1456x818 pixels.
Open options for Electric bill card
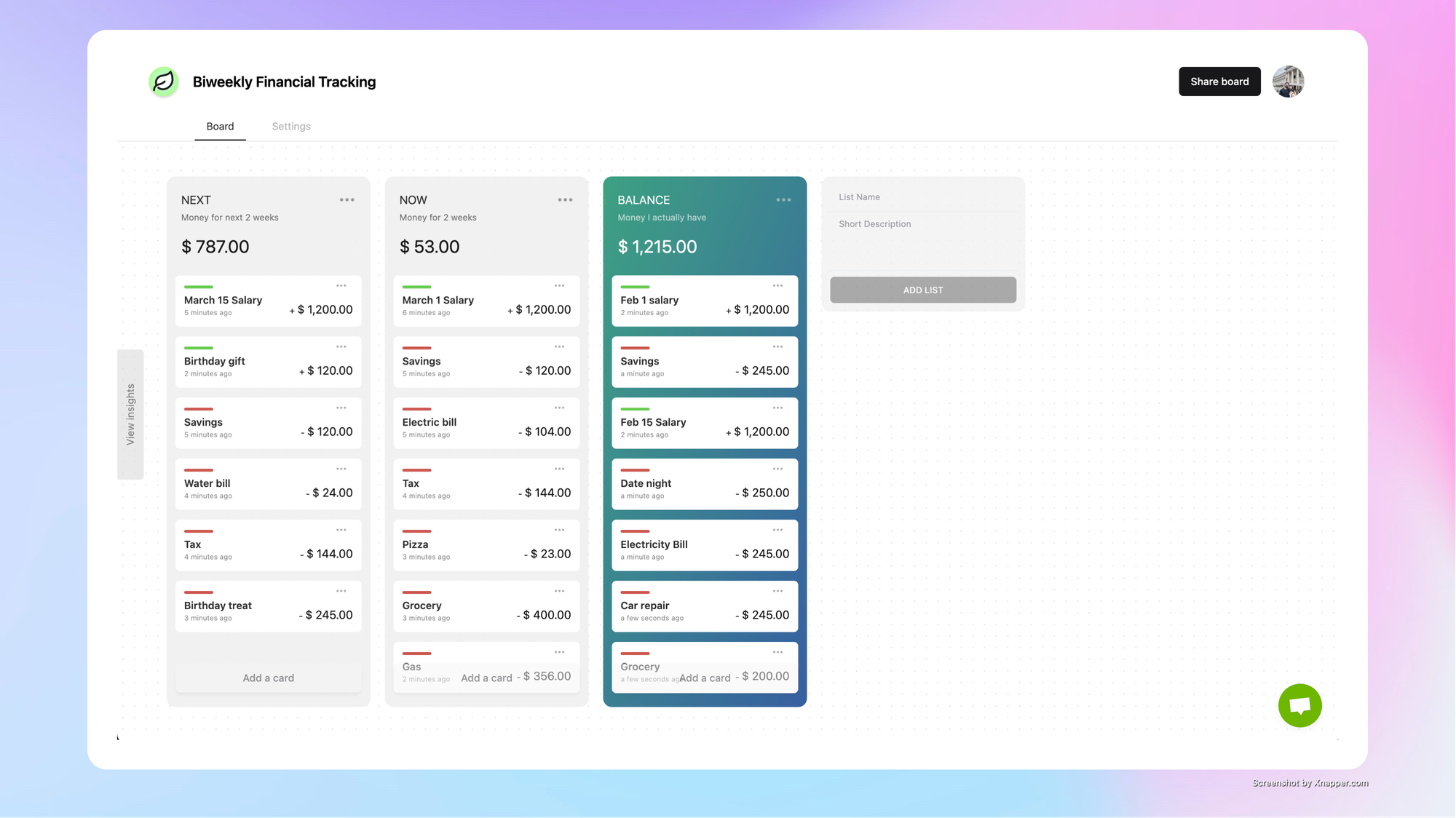click(x=559, y=408)
